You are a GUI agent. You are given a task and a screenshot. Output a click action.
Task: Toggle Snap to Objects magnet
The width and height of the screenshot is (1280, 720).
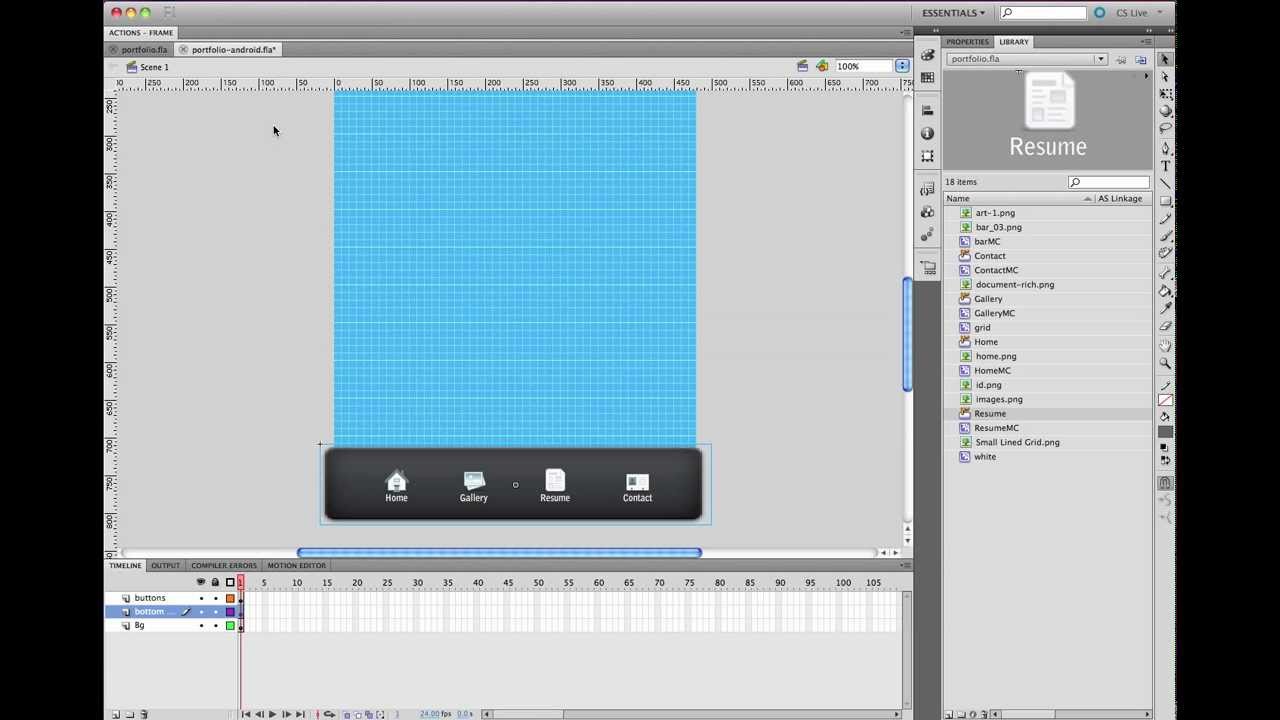pyautogui.click(x=1165, y=483)
